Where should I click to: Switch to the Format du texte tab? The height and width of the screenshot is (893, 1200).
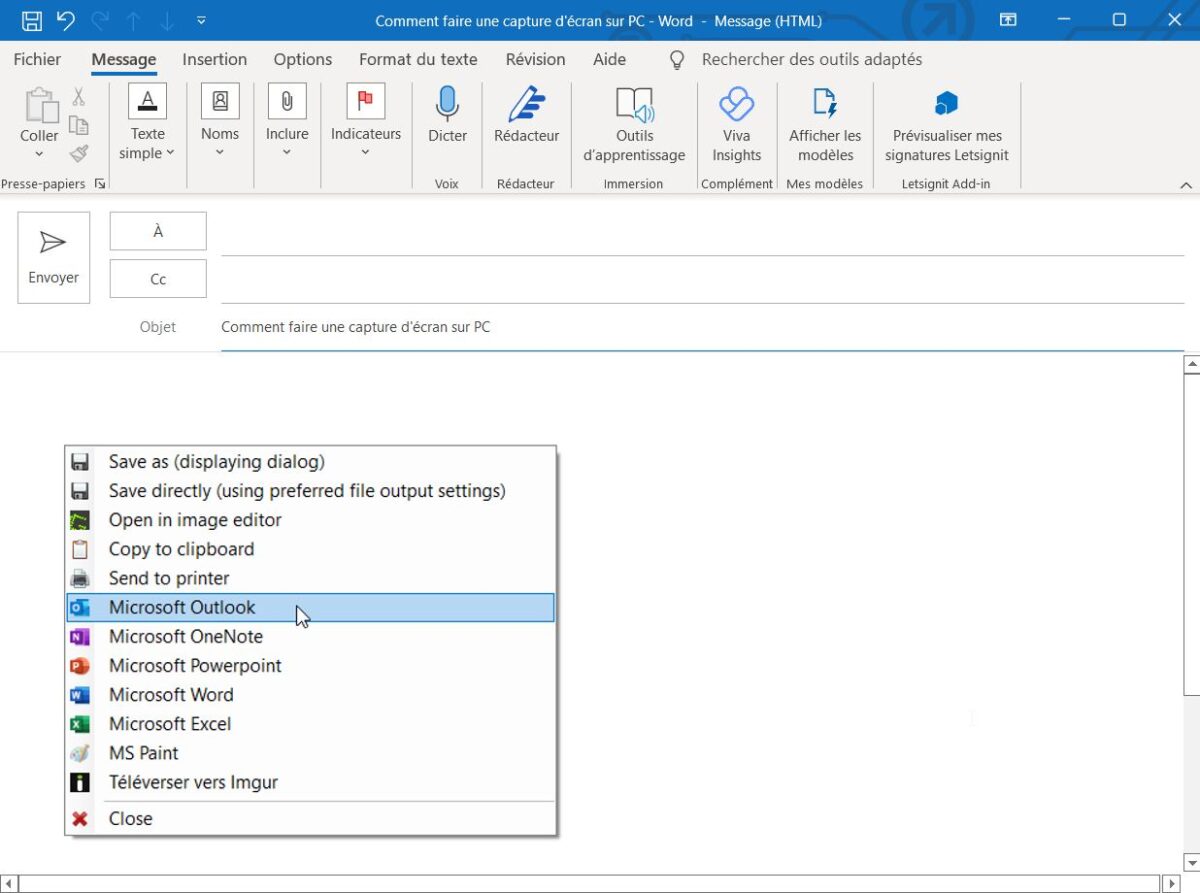(x=418, y=59)
